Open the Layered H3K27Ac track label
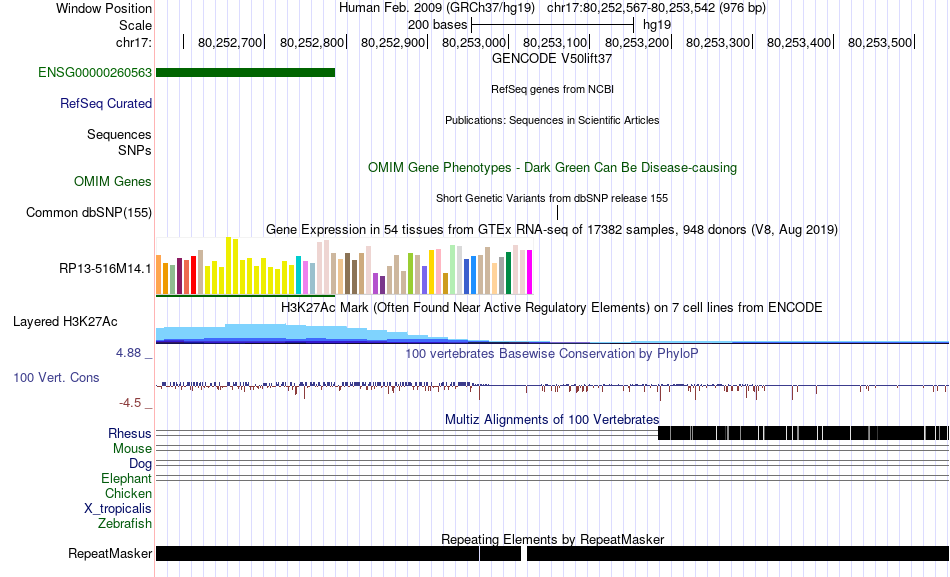This screenshot has height=577, width=950. coord(65,322)
